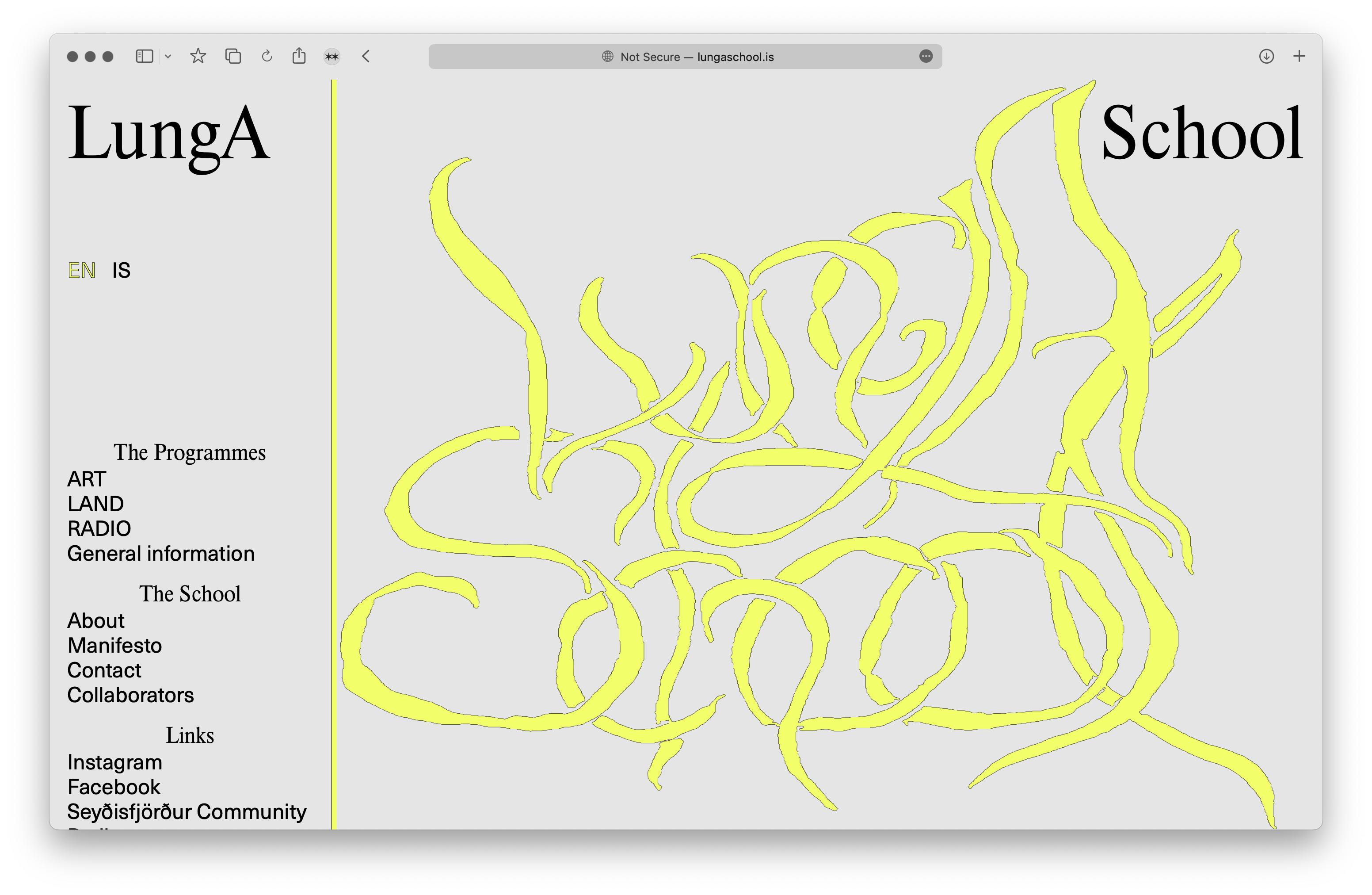Click the LungA title logo

(x=168, y=134)
